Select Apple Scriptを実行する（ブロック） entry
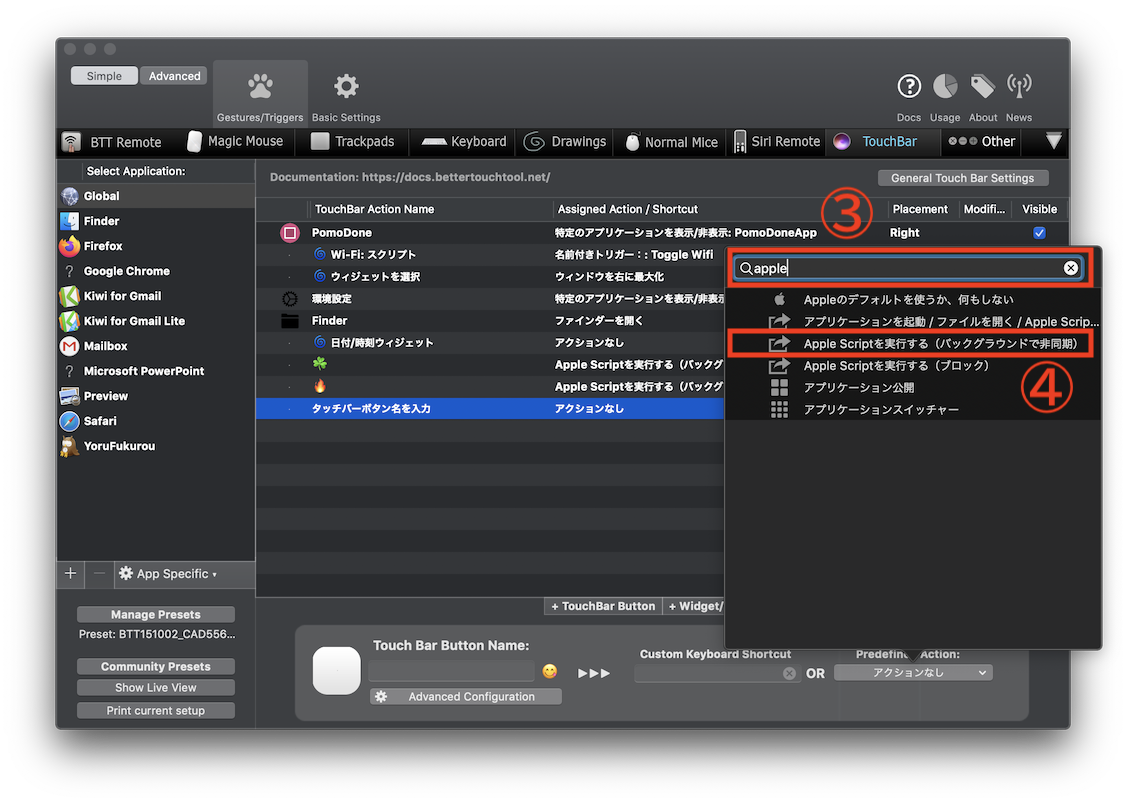The height and width of the screenshot is (803, 1138). click(896, 366)
